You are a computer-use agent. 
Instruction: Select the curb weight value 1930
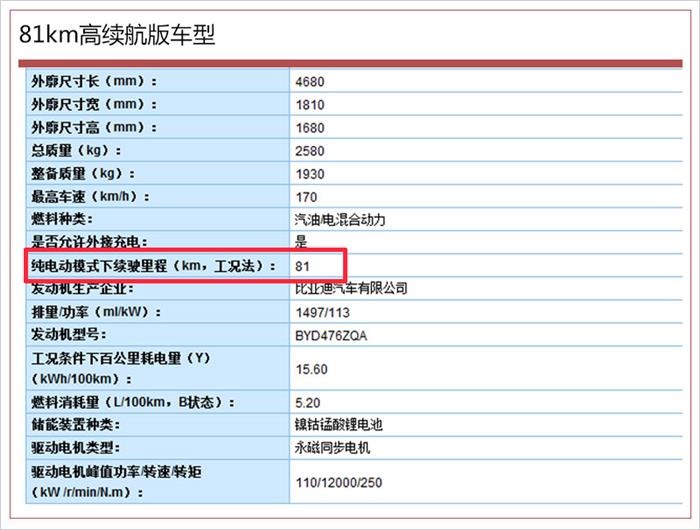tap(309, 174)
